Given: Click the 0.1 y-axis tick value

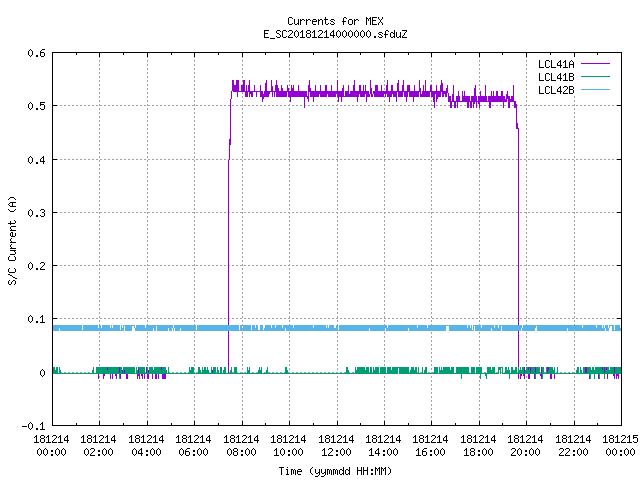Looking at the screenshot, I should coord(36,319).
